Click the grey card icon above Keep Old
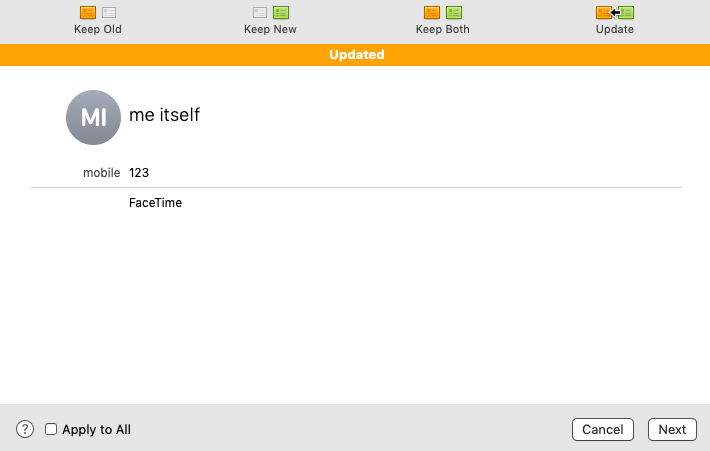The width and height of the screenshot is (710, 451). pyautogui.click(x=109, y=13)
